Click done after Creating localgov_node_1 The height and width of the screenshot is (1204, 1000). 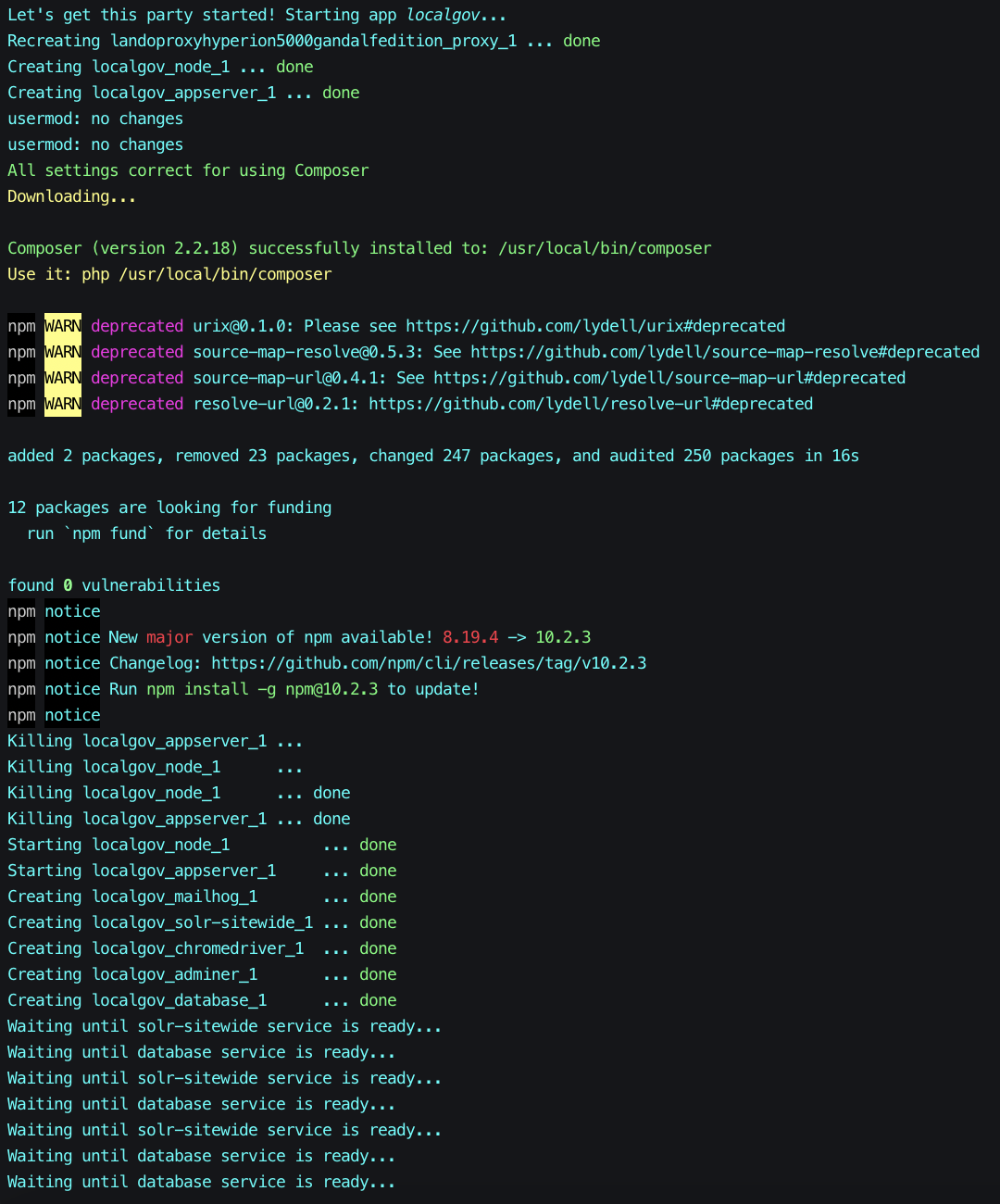(294, 66)
